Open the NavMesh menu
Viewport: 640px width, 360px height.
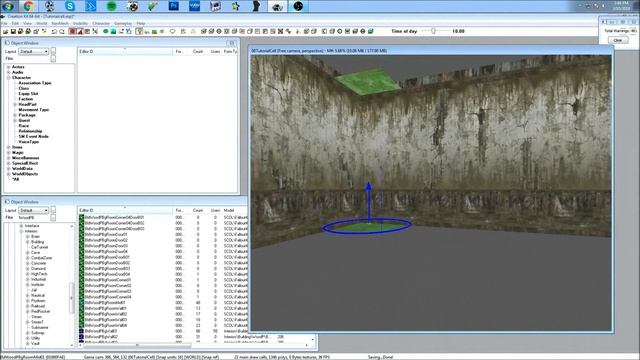click(60, 24)
